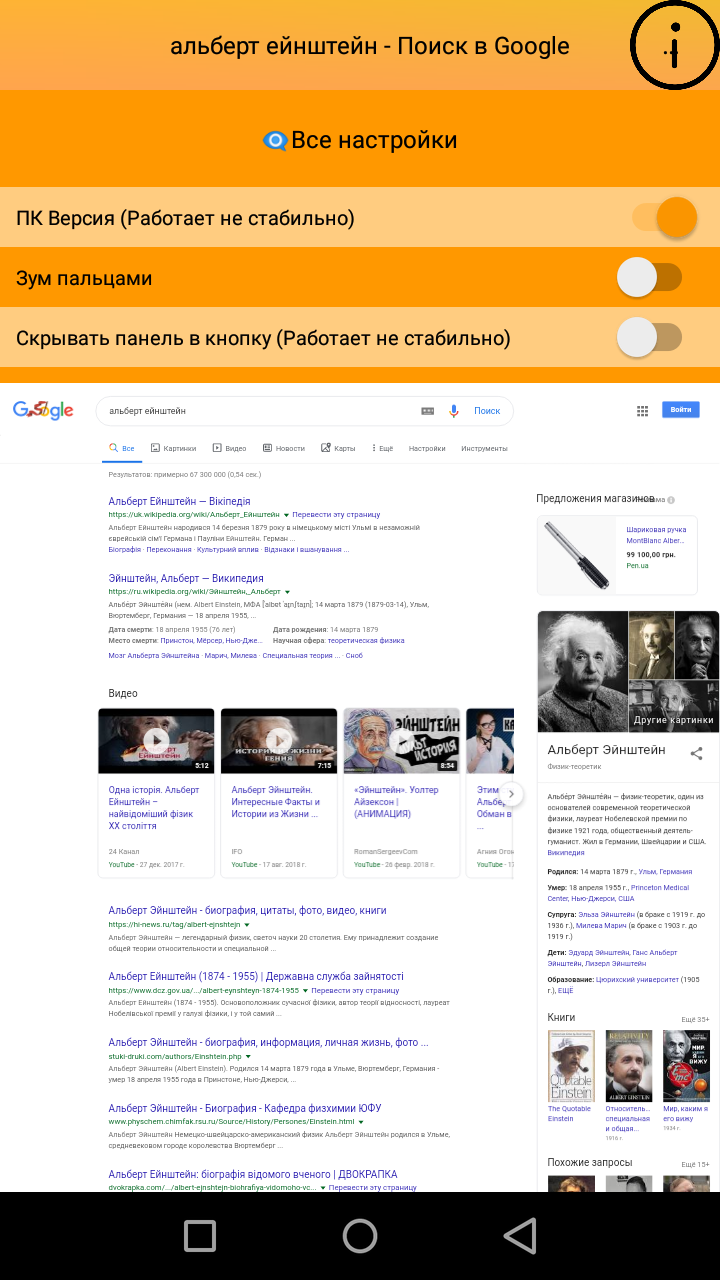Open the Google apps grid icon

click(643, 410)
